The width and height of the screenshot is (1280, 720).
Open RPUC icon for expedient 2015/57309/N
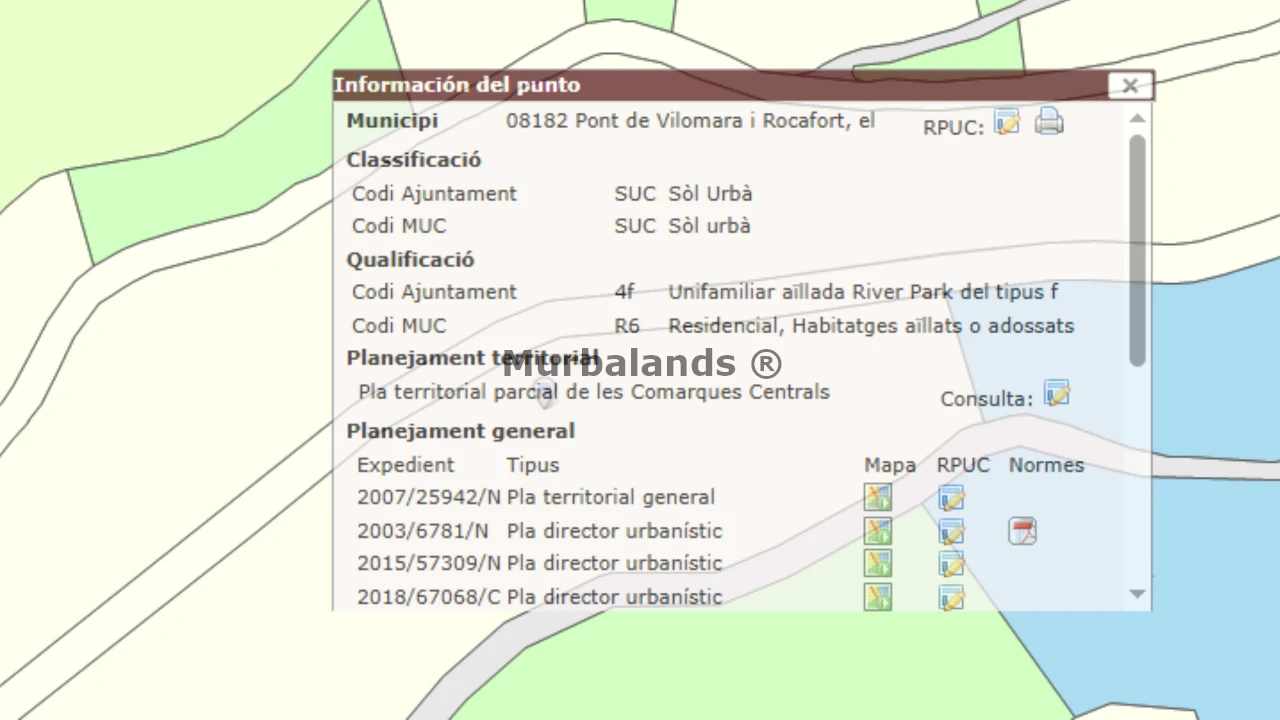pos(951,564)
